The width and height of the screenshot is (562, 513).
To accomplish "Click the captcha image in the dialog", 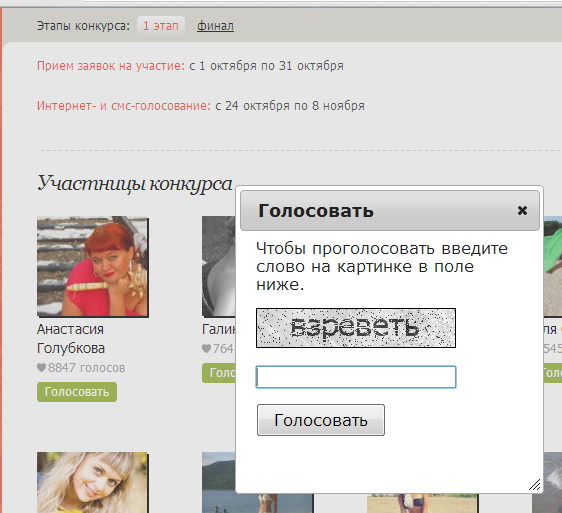I will click(356, 328).
